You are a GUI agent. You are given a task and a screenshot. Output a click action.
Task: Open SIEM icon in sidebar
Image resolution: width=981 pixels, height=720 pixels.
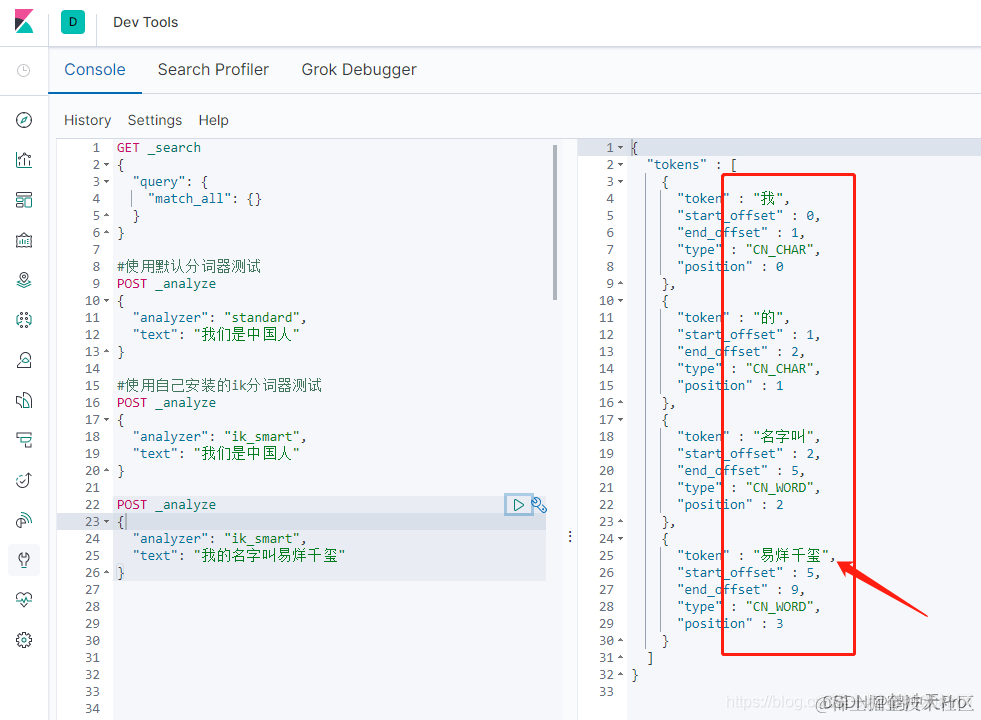coord(24,520)
